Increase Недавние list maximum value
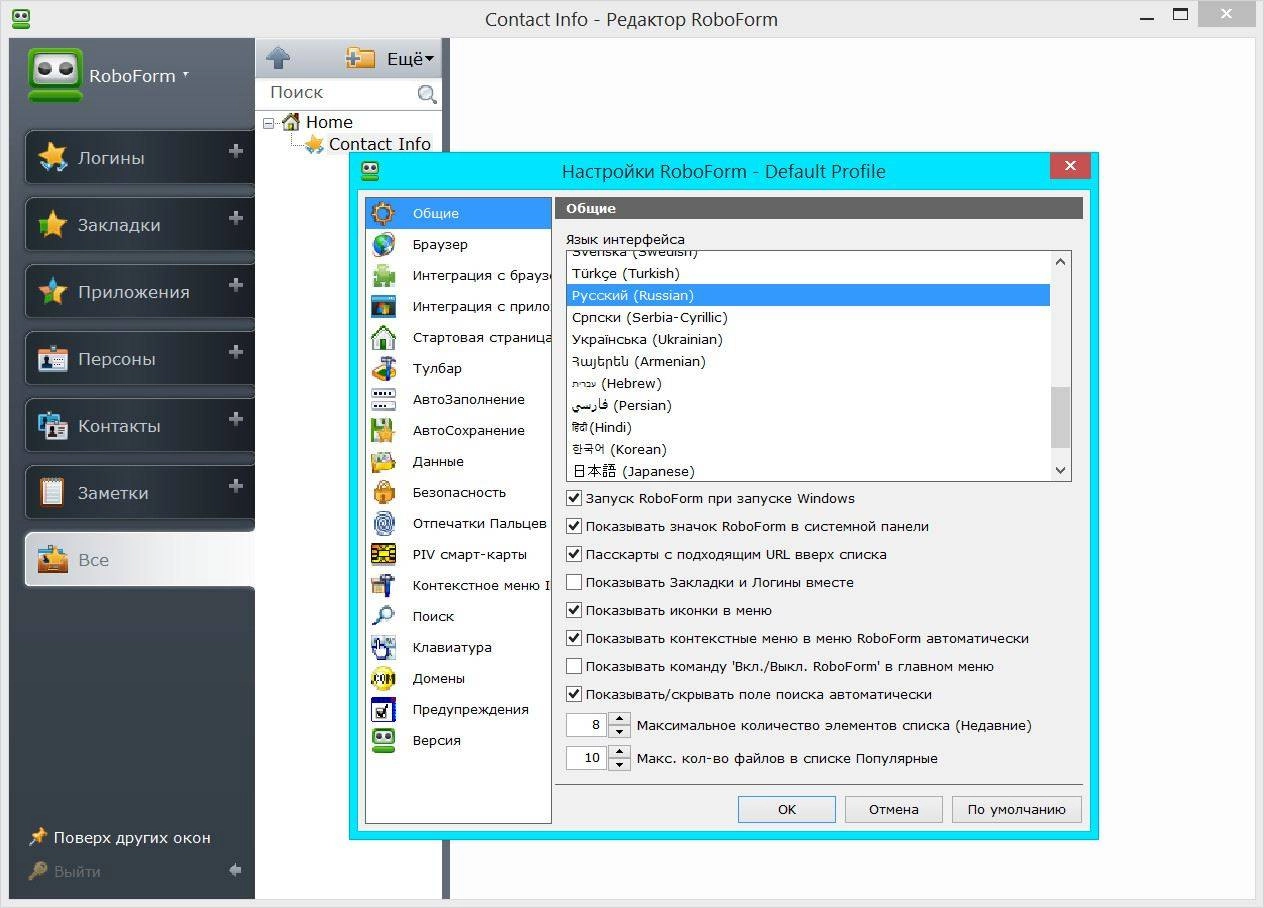The height and width of the screenshot is (908, 1264). point(619,719)
